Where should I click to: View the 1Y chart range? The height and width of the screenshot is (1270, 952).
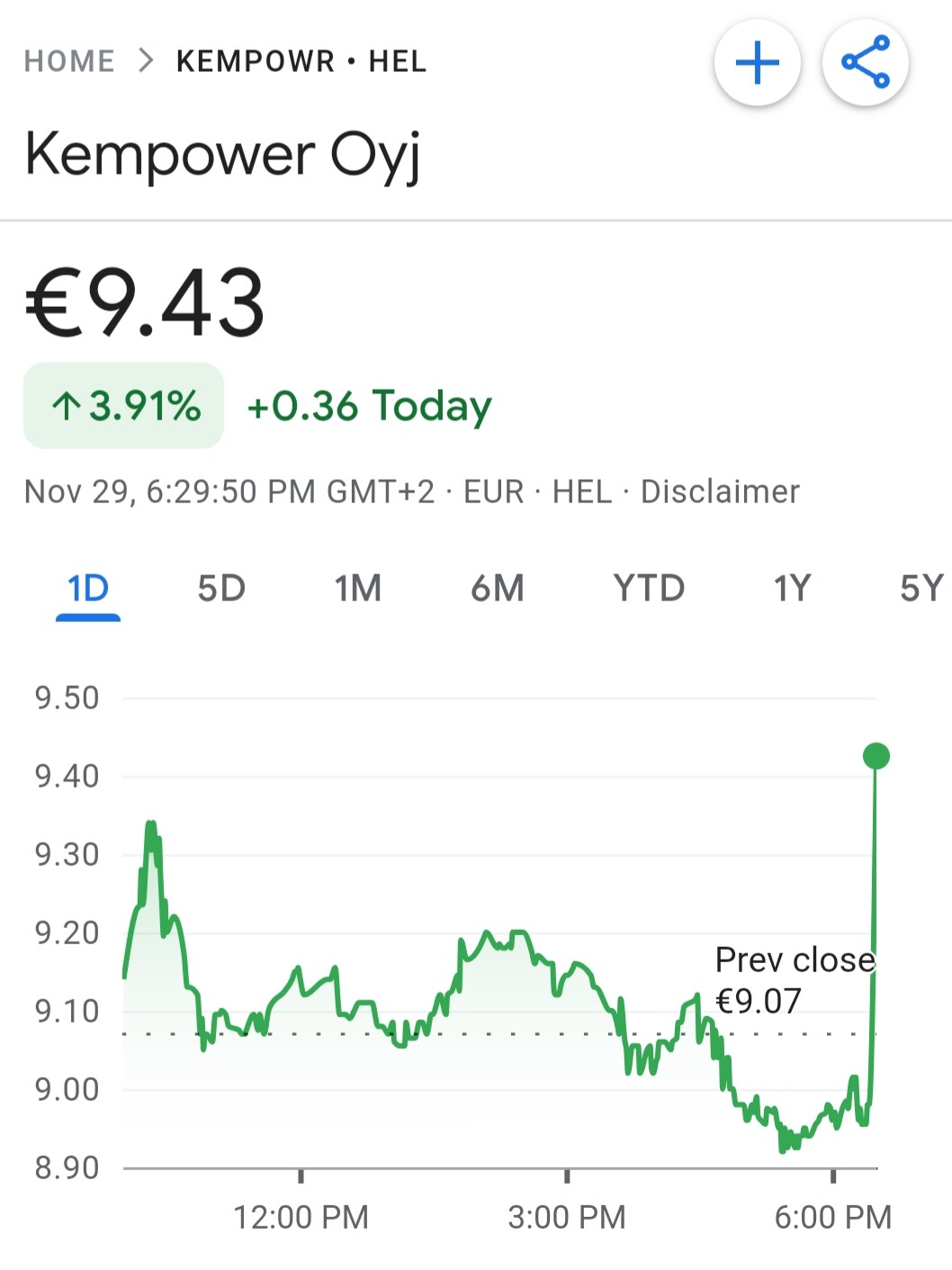click(x=792, y=589)
